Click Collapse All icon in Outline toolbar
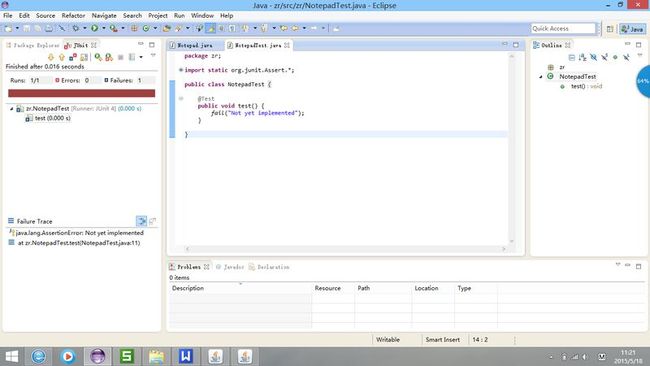 pyautogui.click(x=572, y=57)
